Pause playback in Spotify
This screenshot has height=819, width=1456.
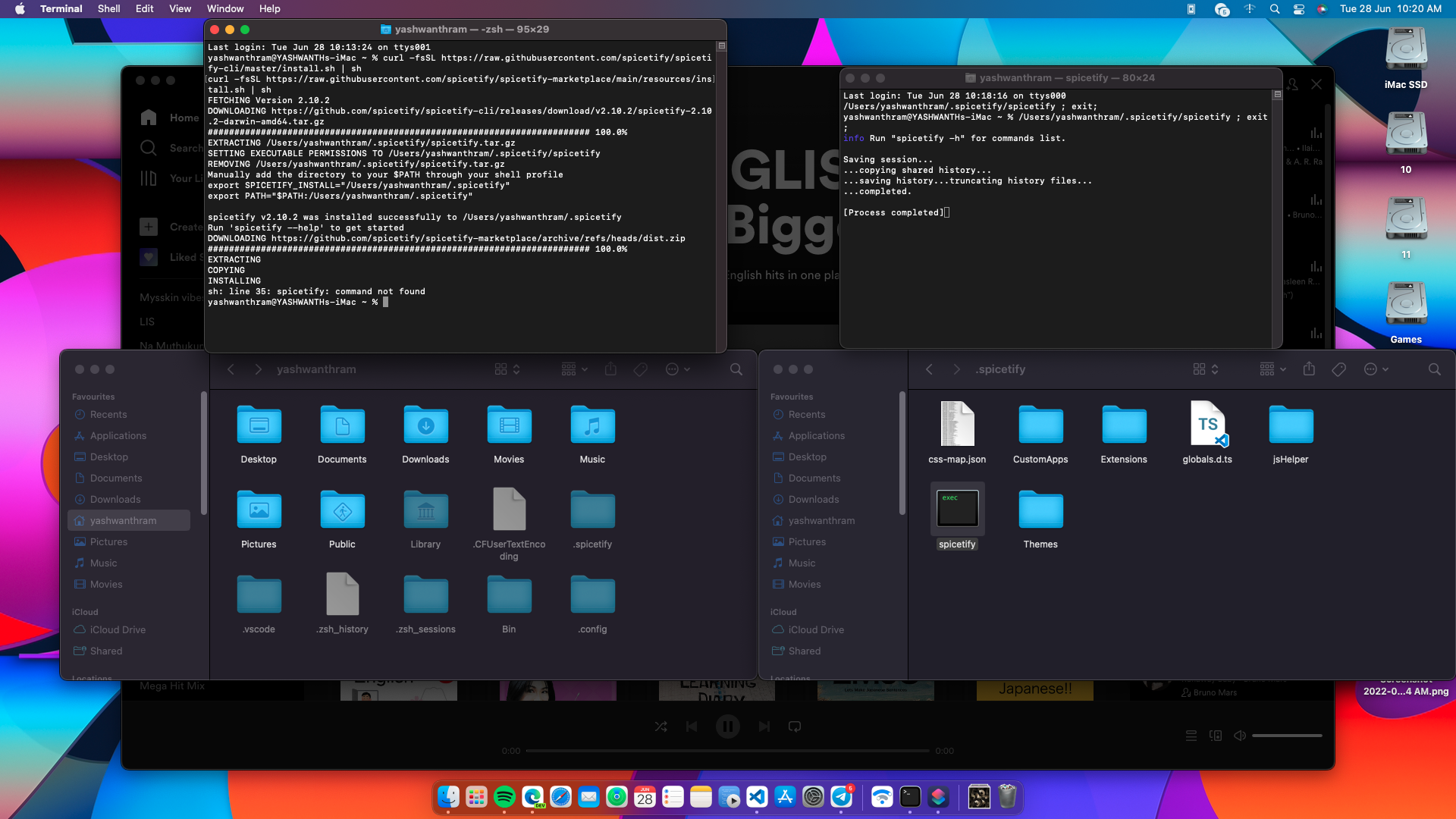point(728,726)
